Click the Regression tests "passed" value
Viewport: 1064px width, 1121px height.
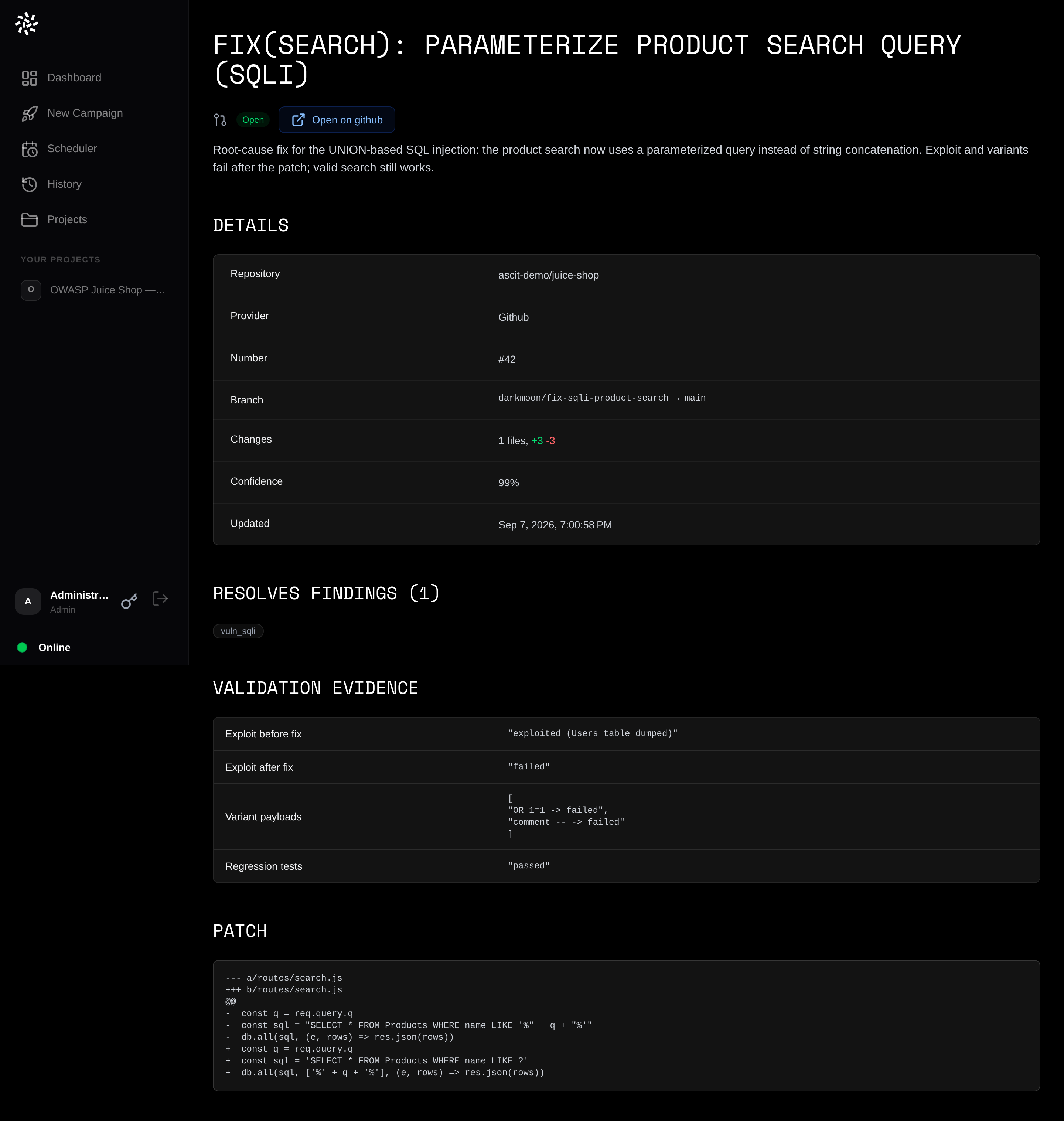(529, 866)
